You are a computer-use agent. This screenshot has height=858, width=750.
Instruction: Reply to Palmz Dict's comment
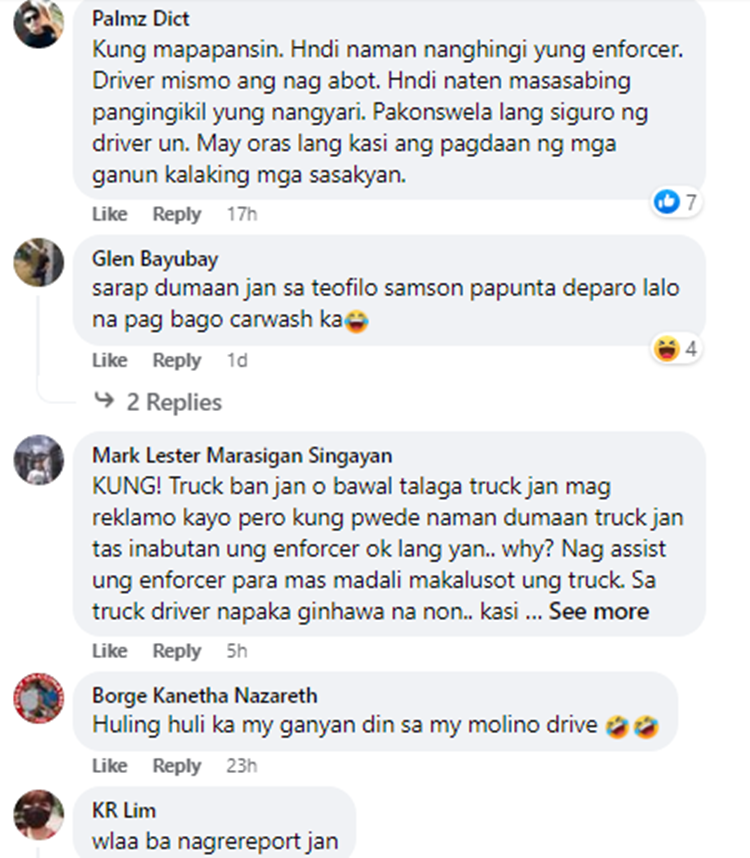click(x=177, y=214)
